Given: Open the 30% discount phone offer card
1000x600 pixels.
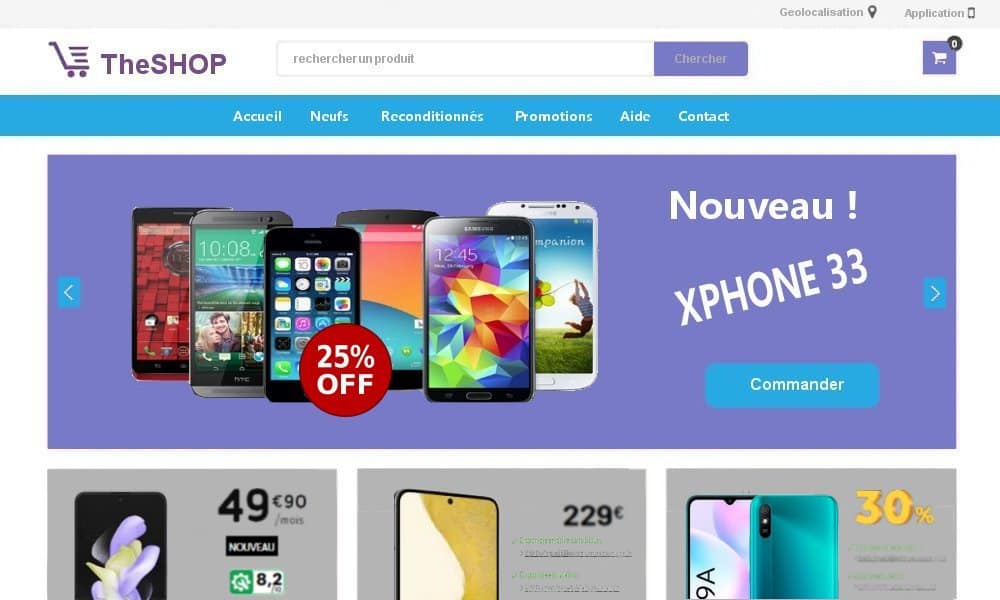Looking at the screenshot, I should [811, 534].
